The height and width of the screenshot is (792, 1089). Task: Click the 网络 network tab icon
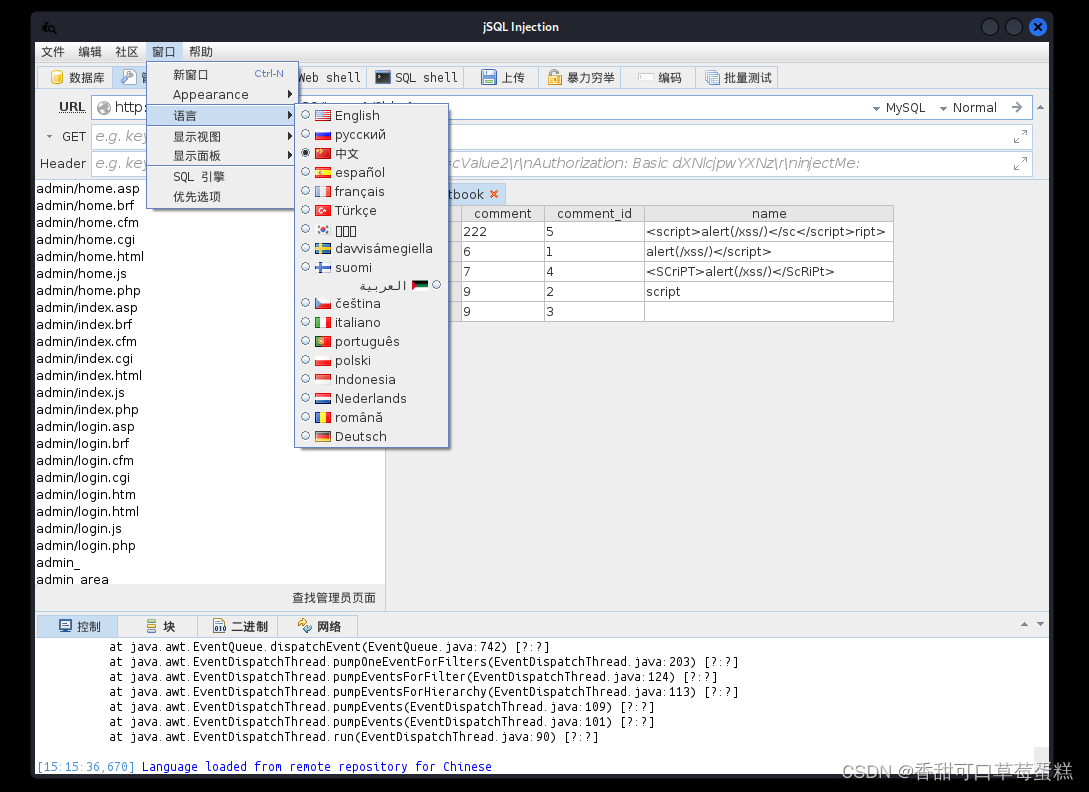tap(304, 625)
